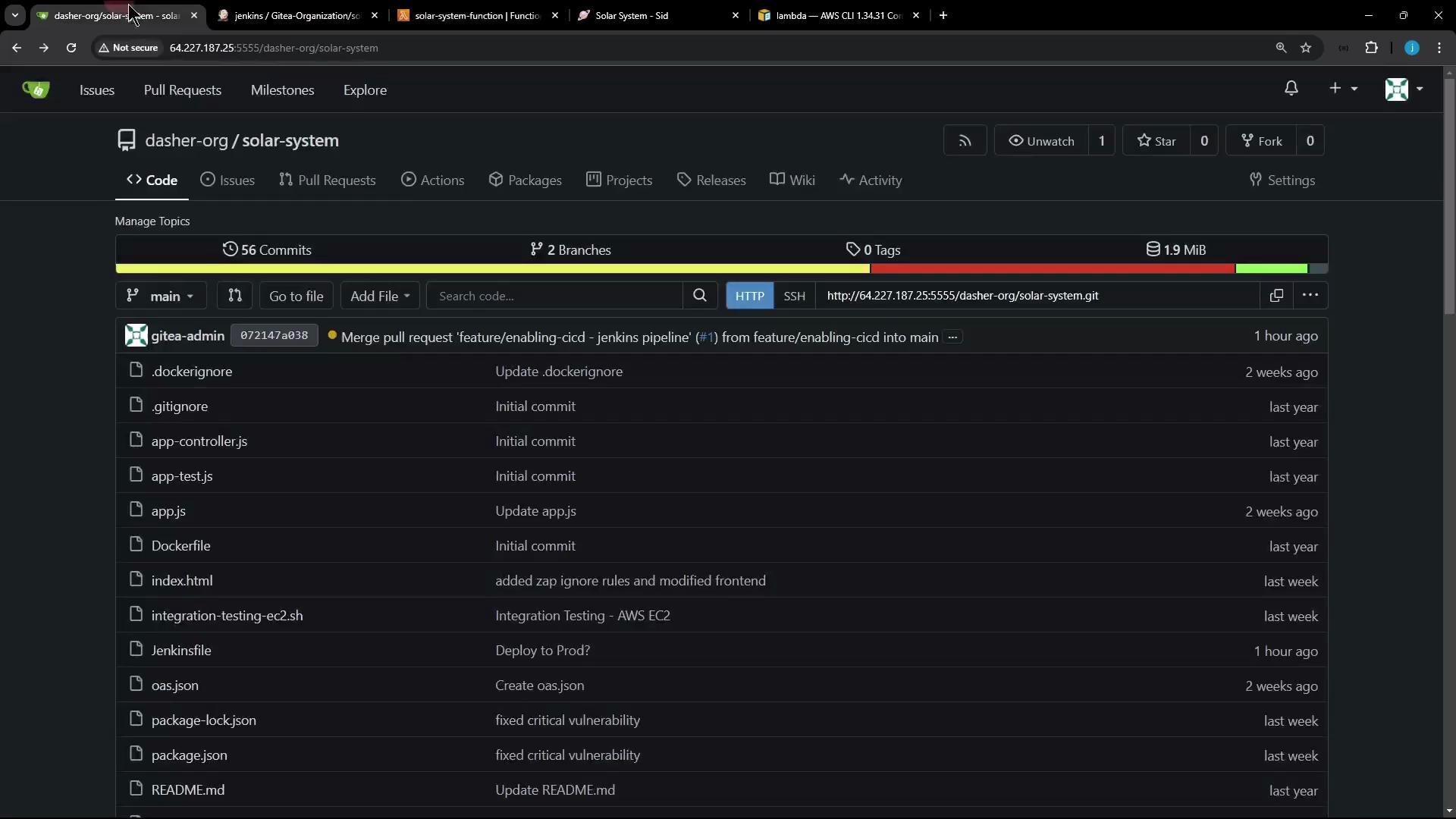Expand the create new plus menu

[x=1343, y=89]
